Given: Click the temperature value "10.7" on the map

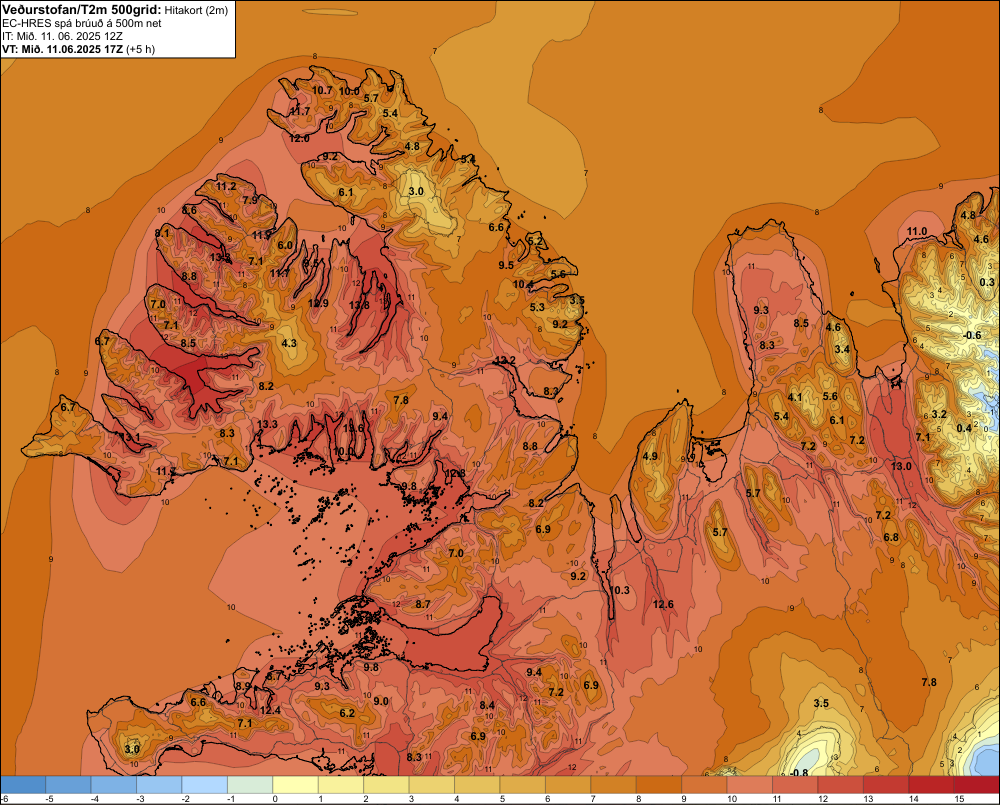Looking at the screenshot, I should click(x=322, y=91).
